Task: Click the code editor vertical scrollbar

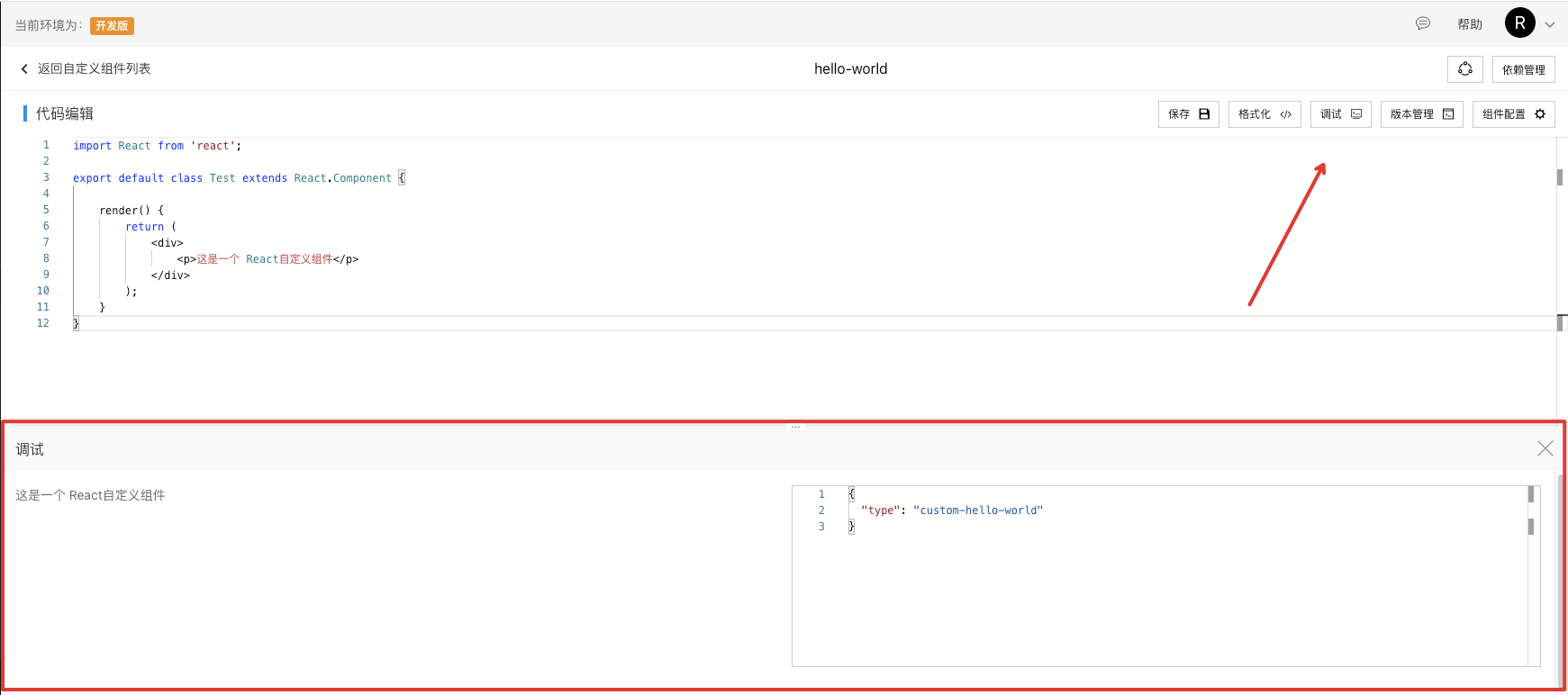Action: 1562,279
